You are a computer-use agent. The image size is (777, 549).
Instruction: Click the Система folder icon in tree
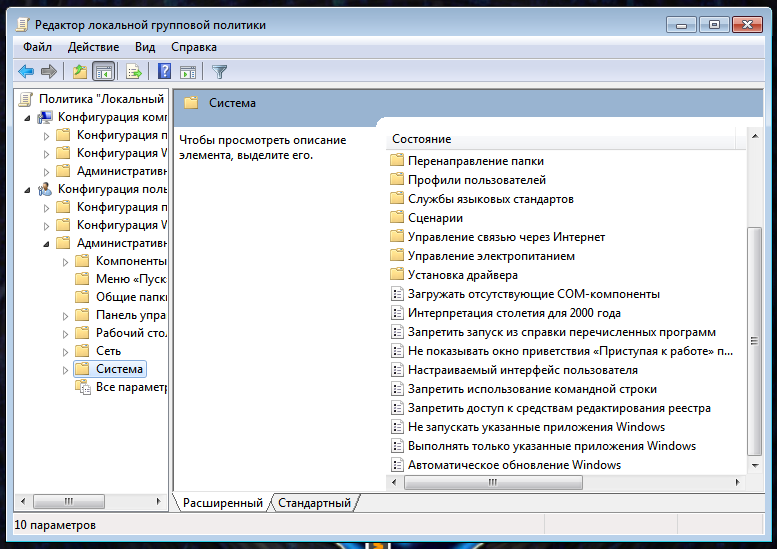[82, 368]
